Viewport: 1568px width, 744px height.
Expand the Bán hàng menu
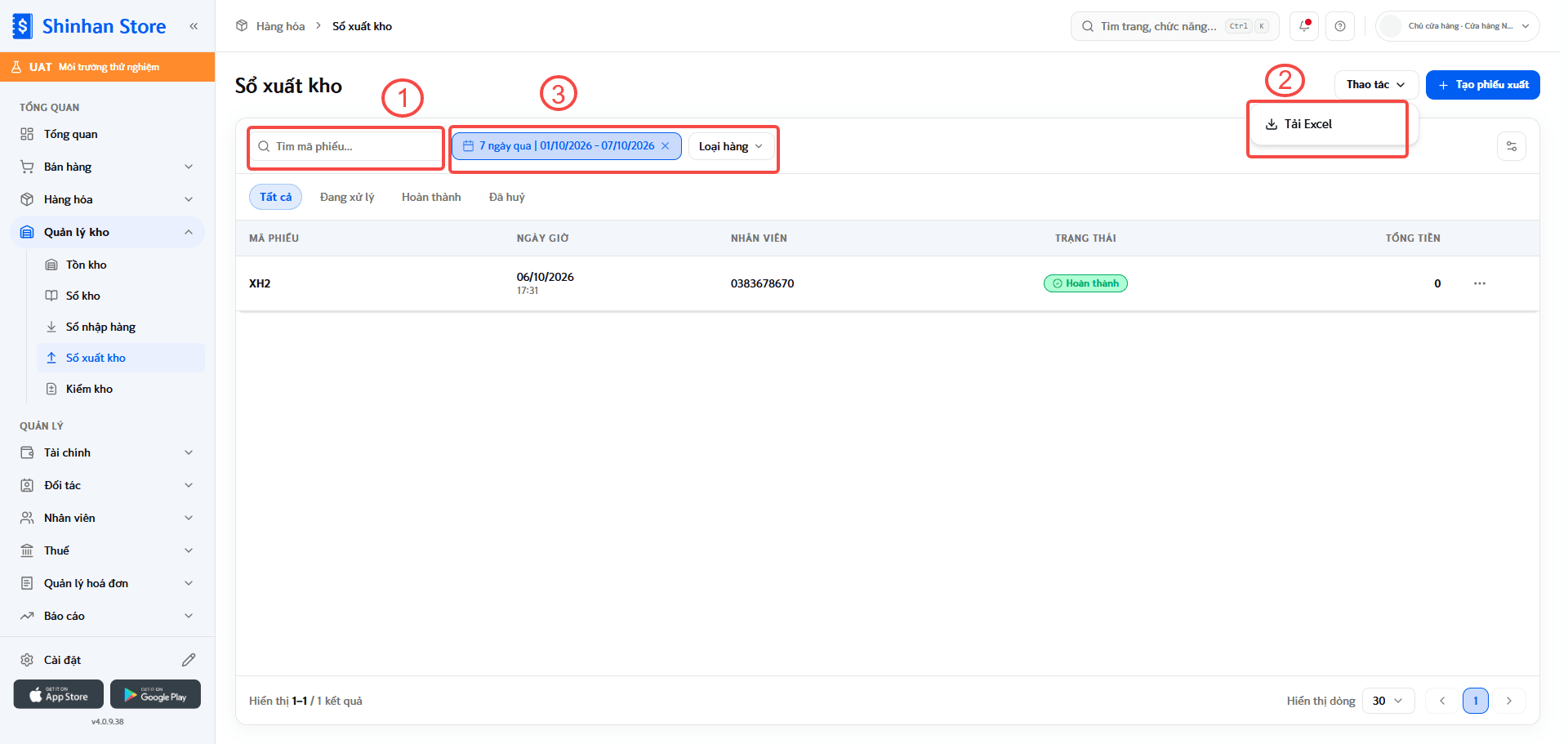tap(107, 167)
